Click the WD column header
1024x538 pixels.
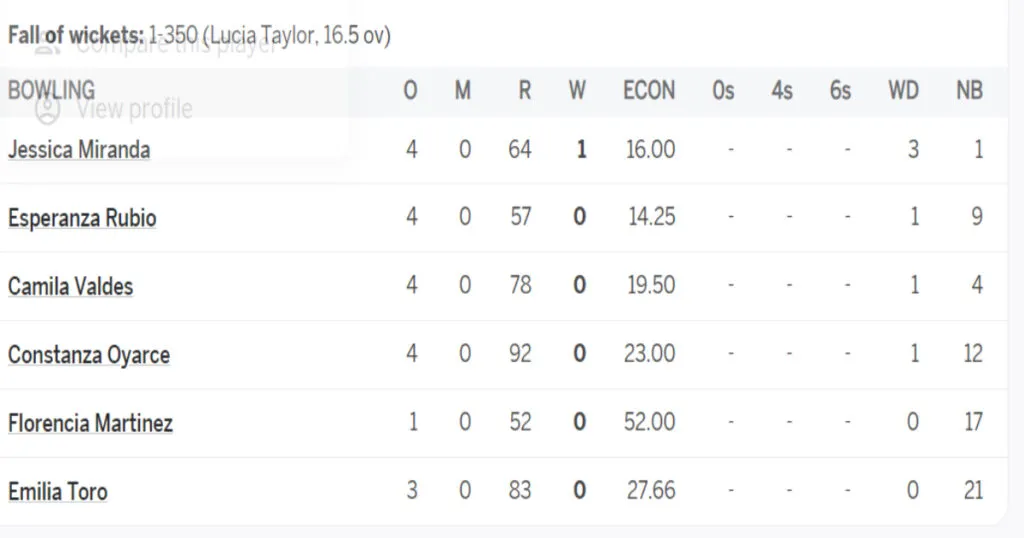pos(903,91)
